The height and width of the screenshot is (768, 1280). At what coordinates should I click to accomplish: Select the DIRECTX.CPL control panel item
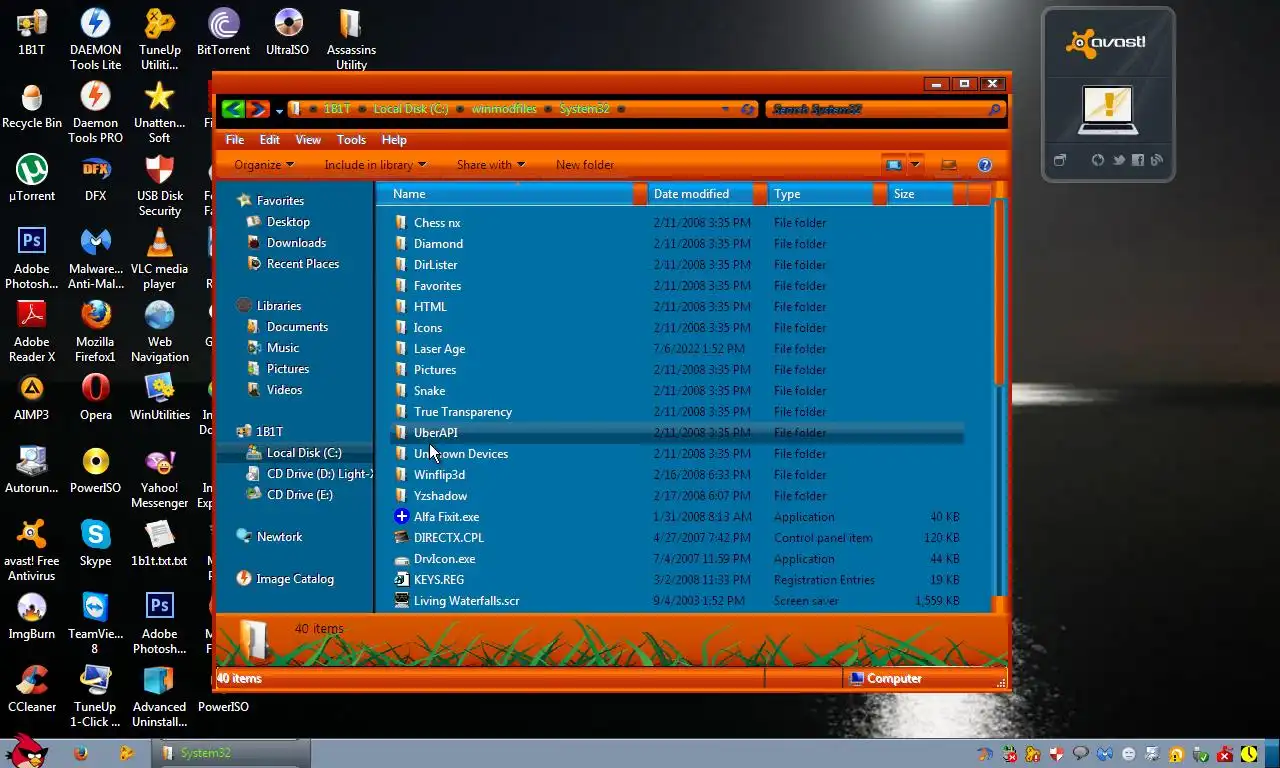pos(448,538)
